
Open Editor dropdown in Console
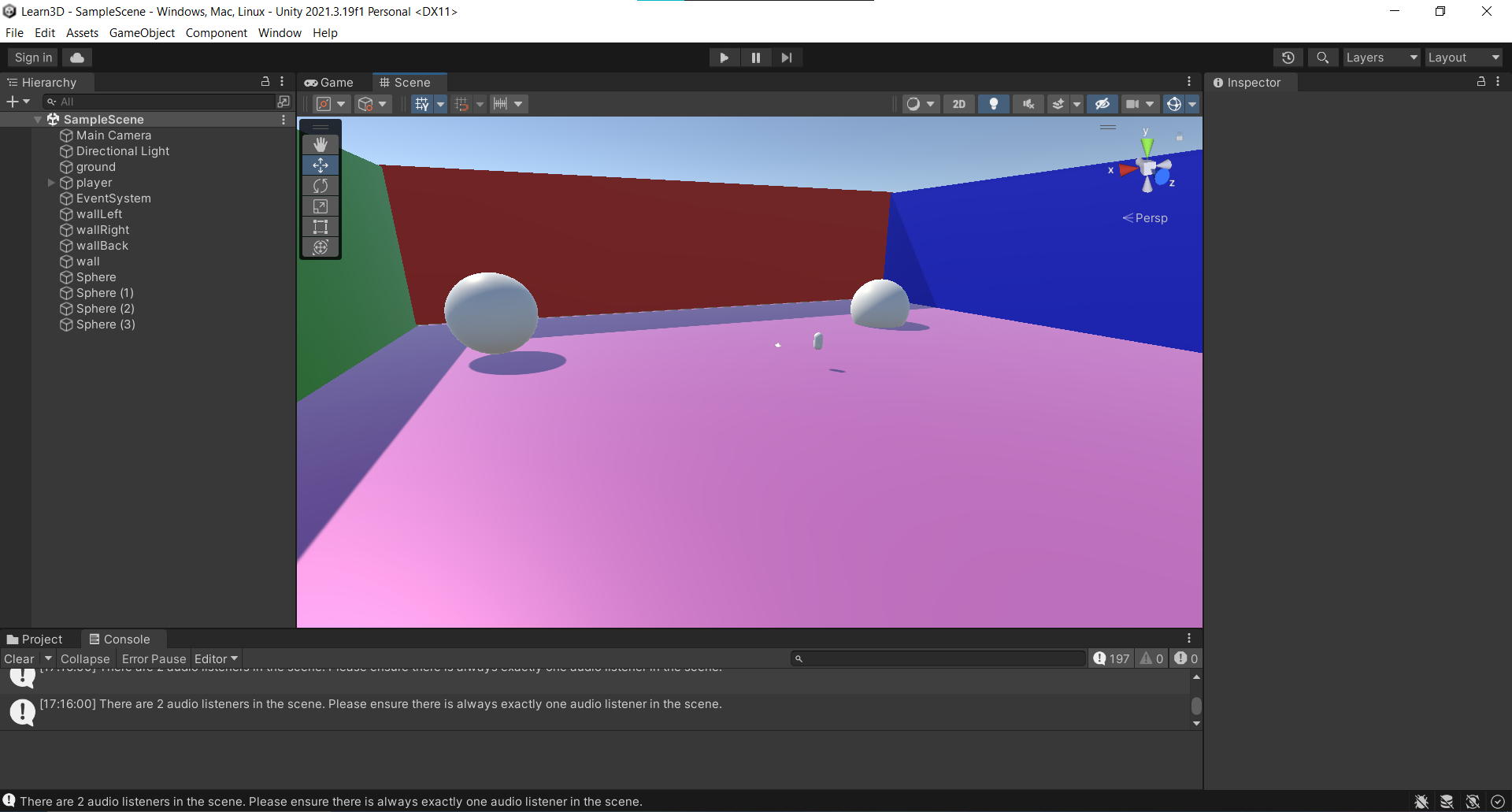(x=216, y=659)
